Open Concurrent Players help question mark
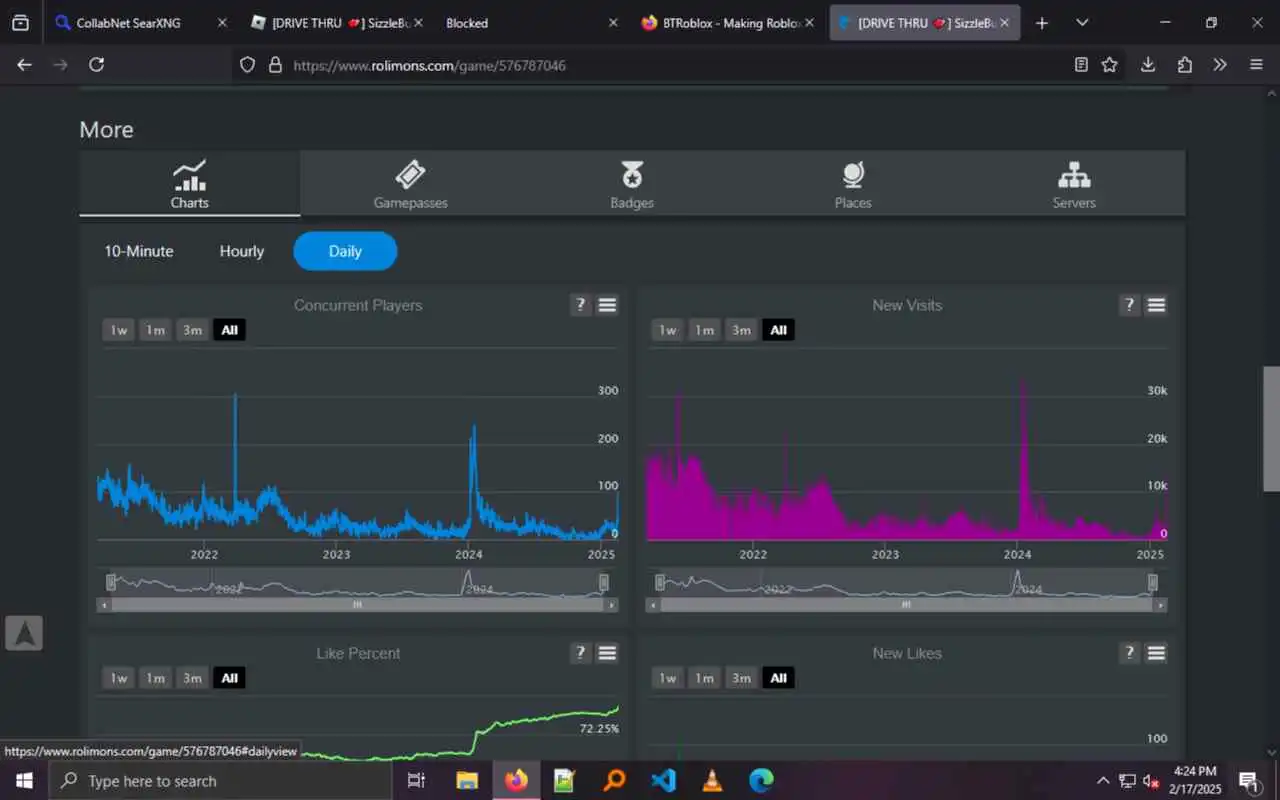This screenshot has width=1280, height=800. tap(580, 305)
